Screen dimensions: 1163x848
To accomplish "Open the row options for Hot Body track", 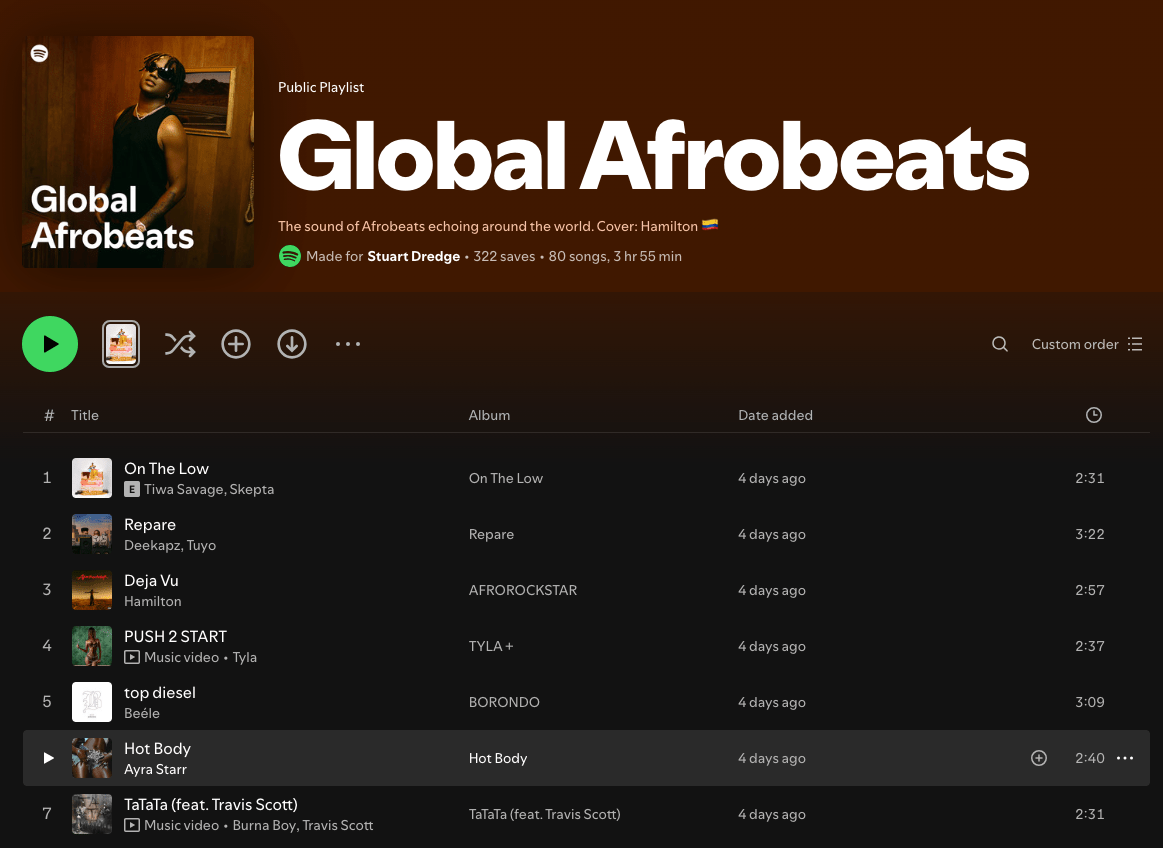I will click(x=1125, y=758).
